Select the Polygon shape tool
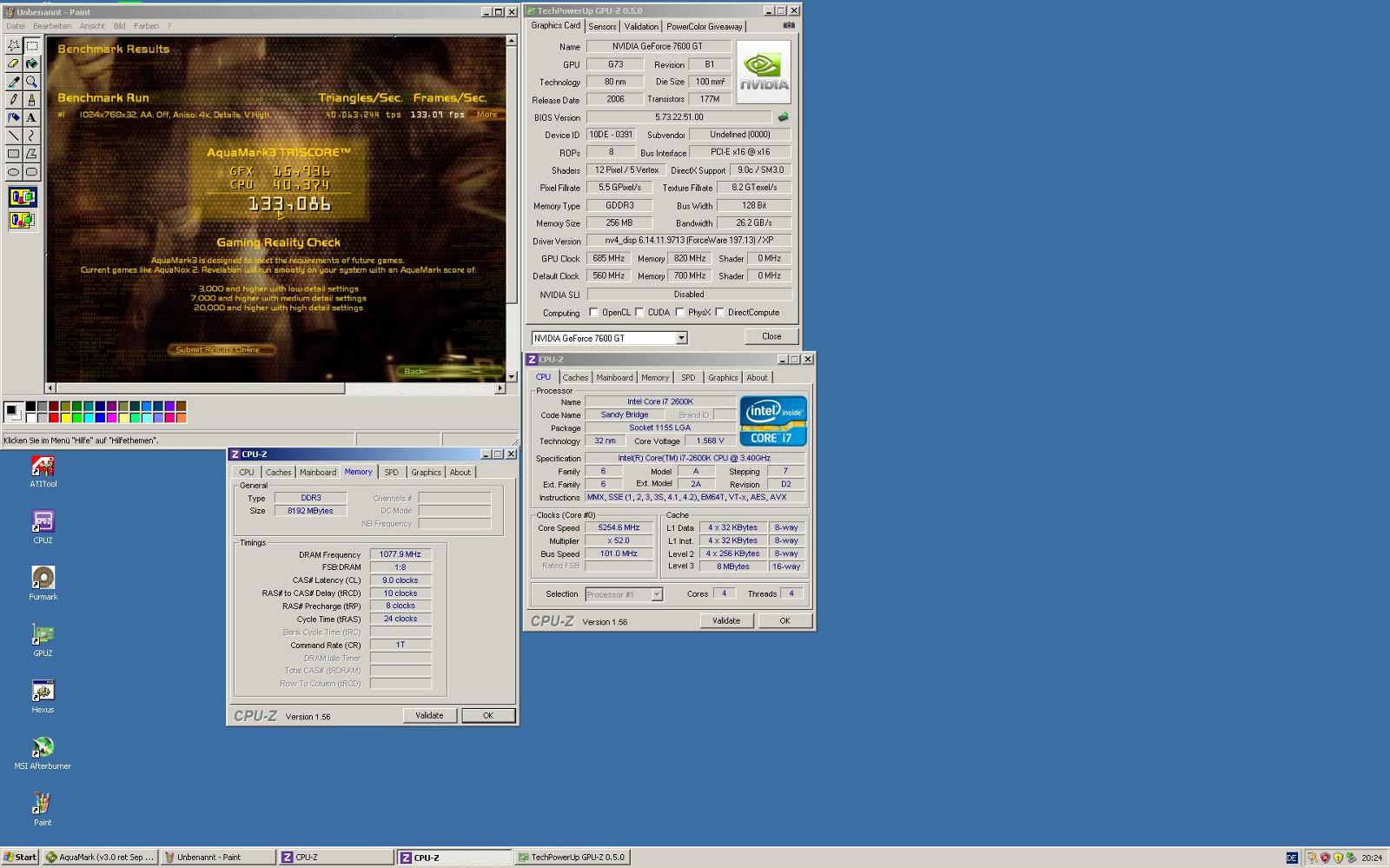The height and width of the screenshot is (868, 1390). [31, 154]
